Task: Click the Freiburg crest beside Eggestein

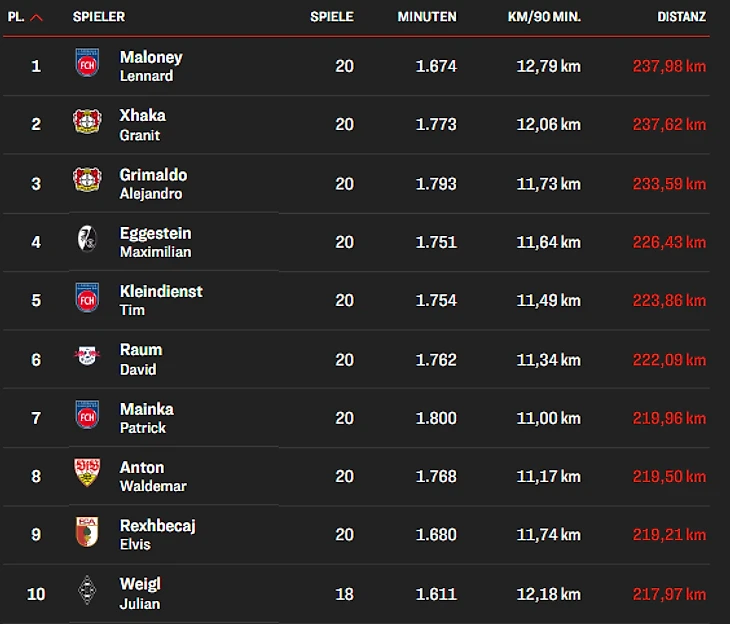Action: pos(87,240)
